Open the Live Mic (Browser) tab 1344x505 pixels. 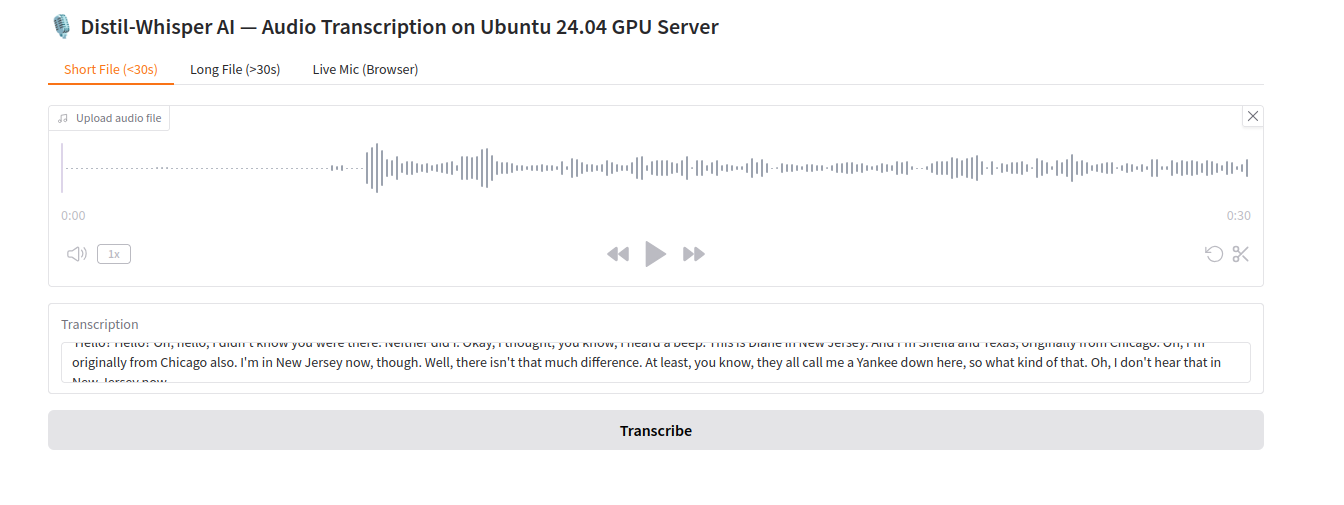point(365,69)
